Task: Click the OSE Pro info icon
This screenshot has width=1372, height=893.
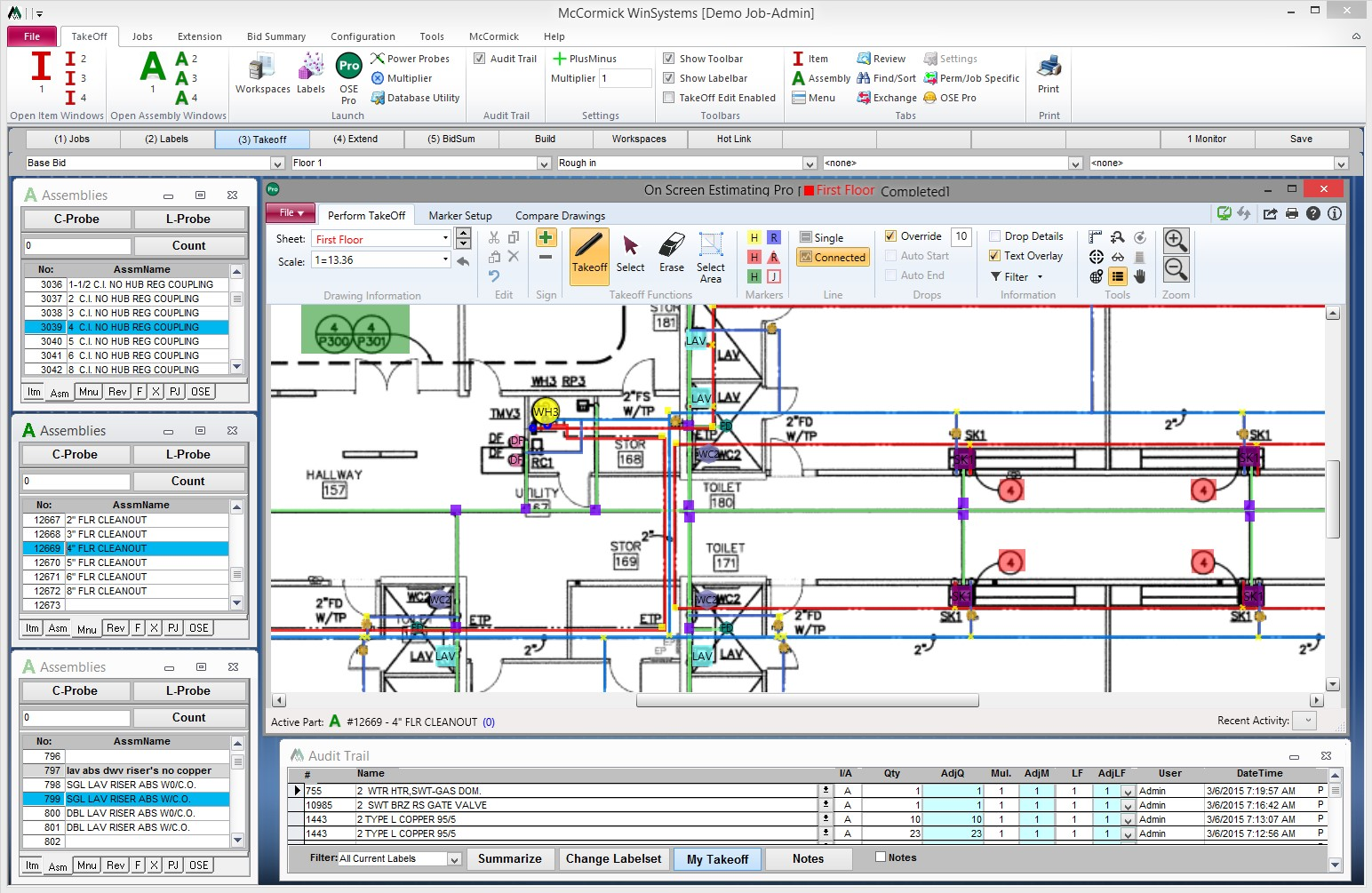Action: click(x=1334, y=213)
